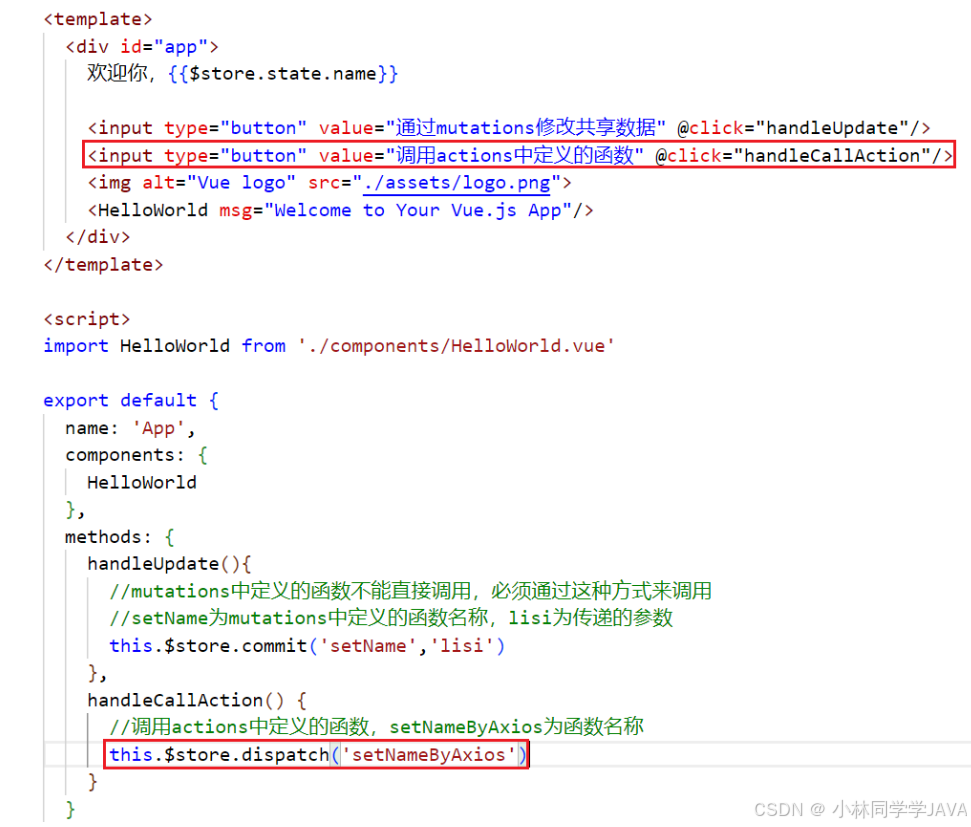The image size is (971, 827).
Task: Click the this.$store.dispatch('setNameByAxios') line
Action: tap(317, 755)
